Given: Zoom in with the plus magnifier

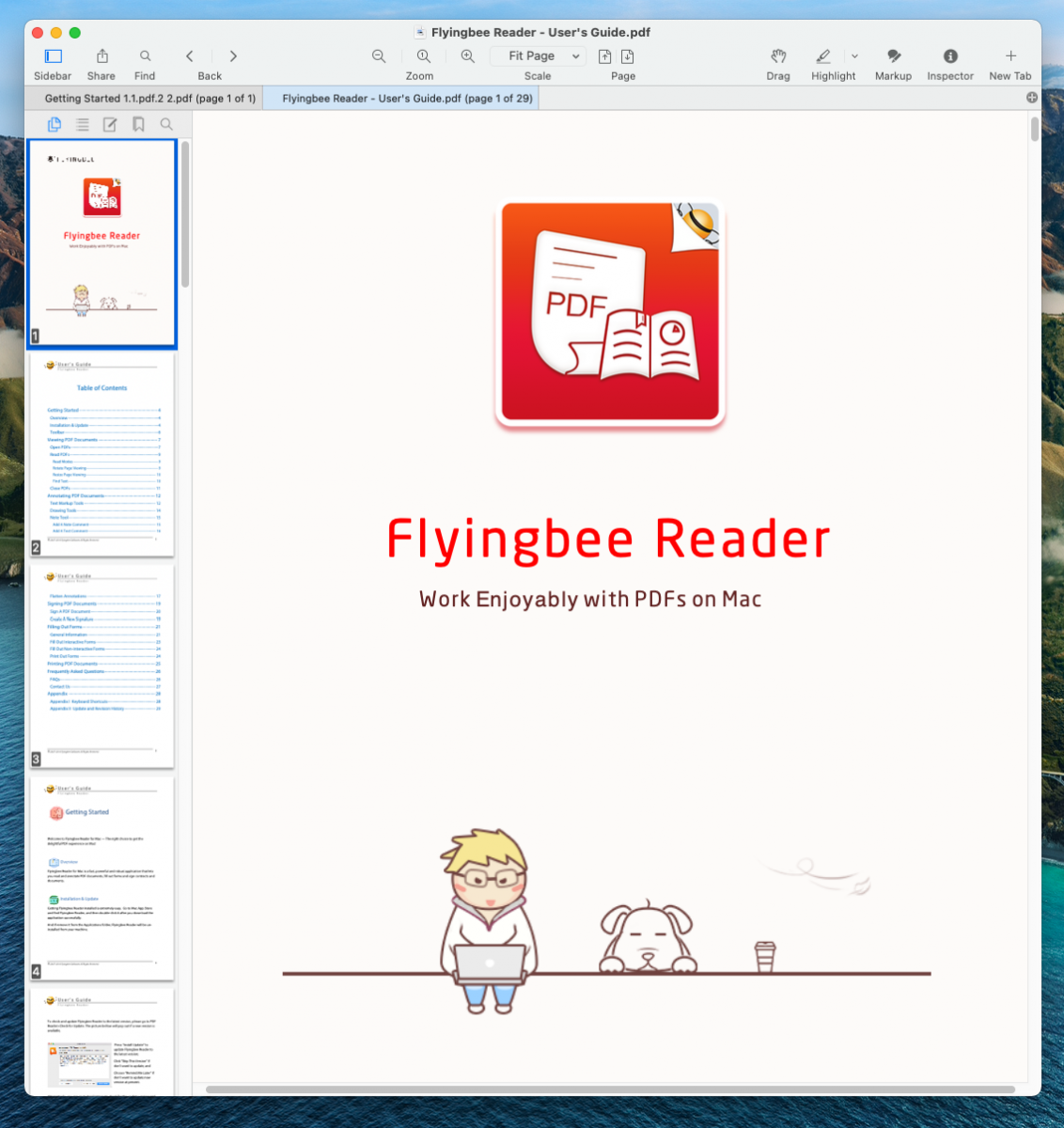Looking at the screenshot, I should [467, 56].
